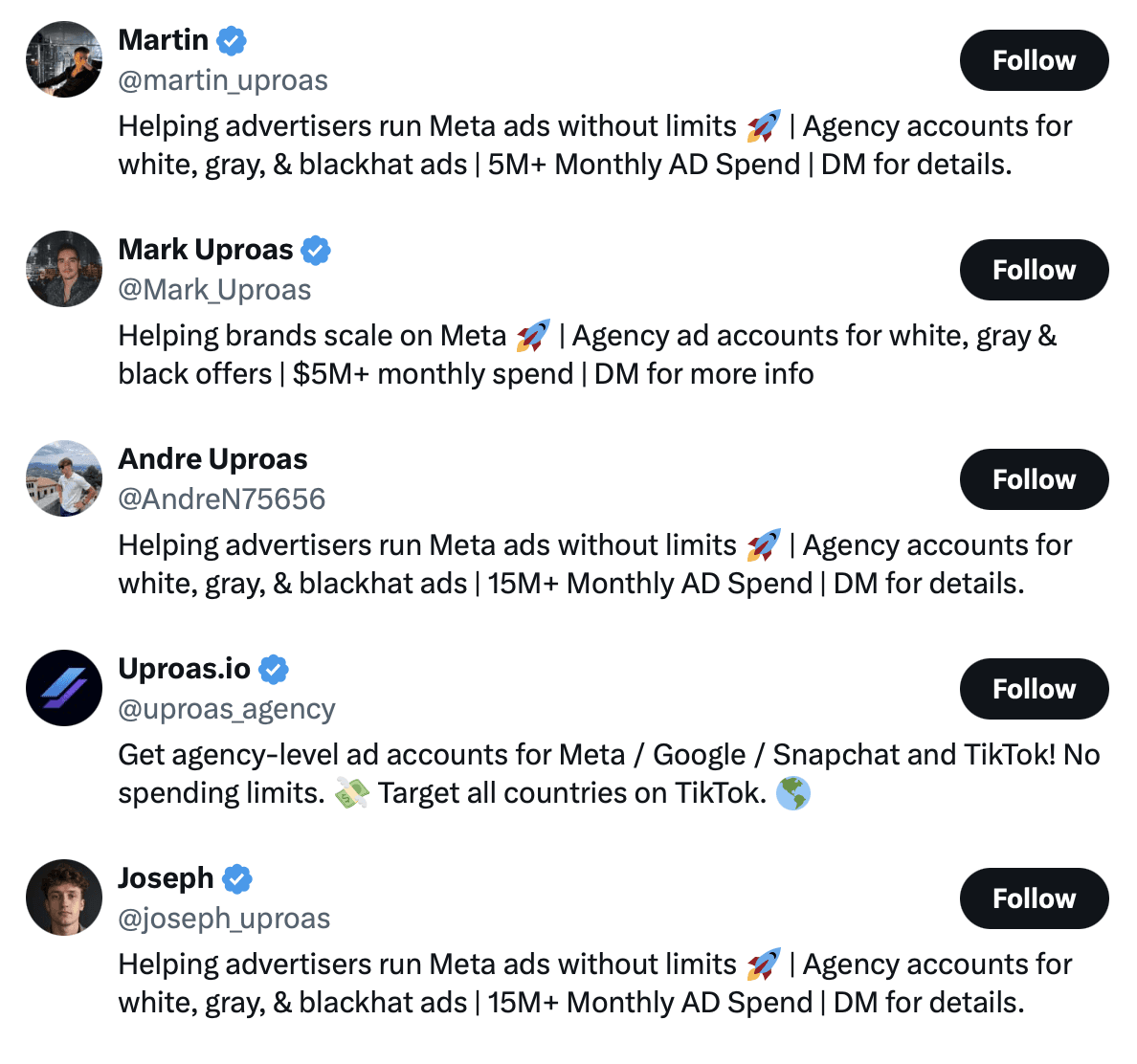Open Martin's profile picture

pos(64,59)
